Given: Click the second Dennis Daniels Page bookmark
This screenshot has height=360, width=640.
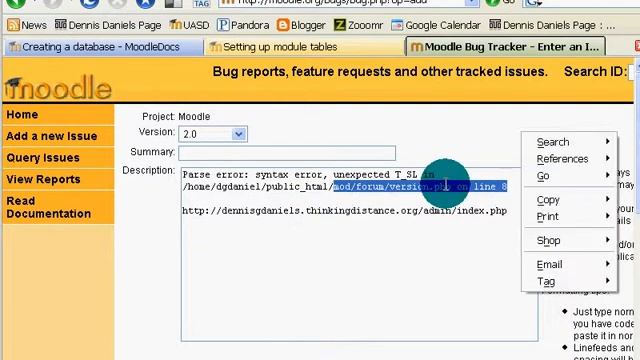Looking at the screenshot, I should tap(551, 25).
